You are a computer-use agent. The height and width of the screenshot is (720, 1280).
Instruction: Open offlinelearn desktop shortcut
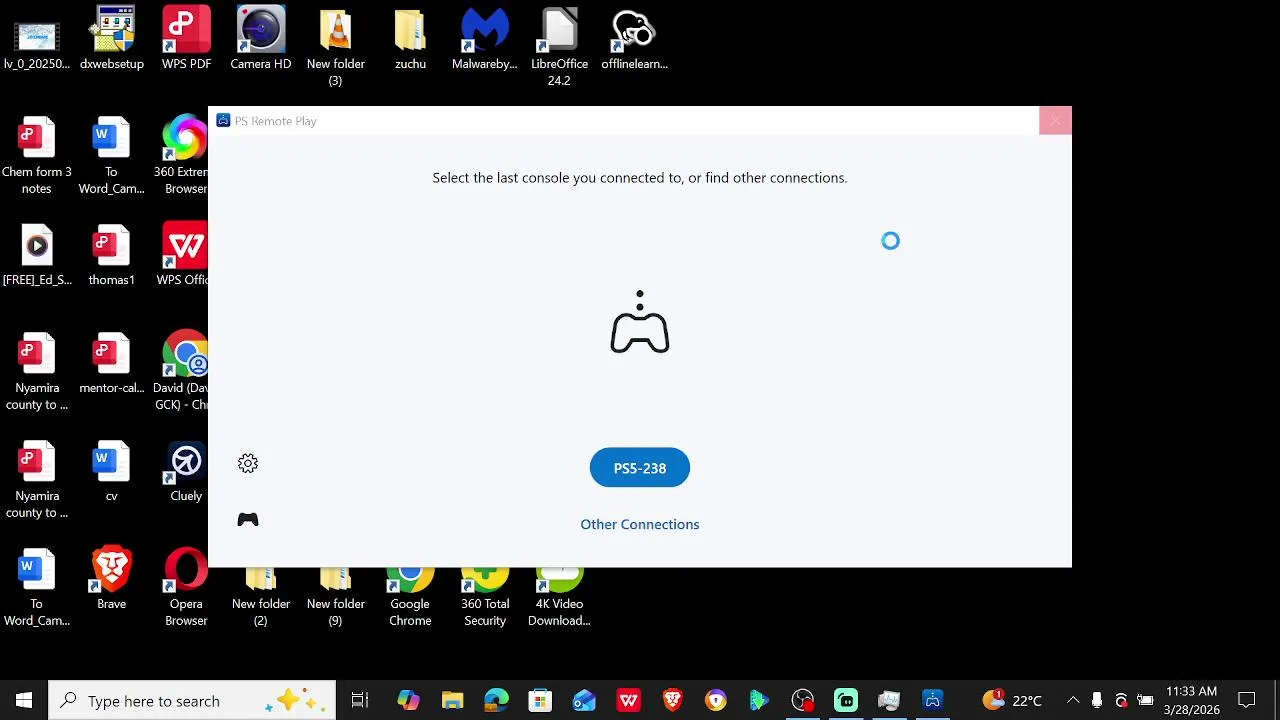click(634, 40)
